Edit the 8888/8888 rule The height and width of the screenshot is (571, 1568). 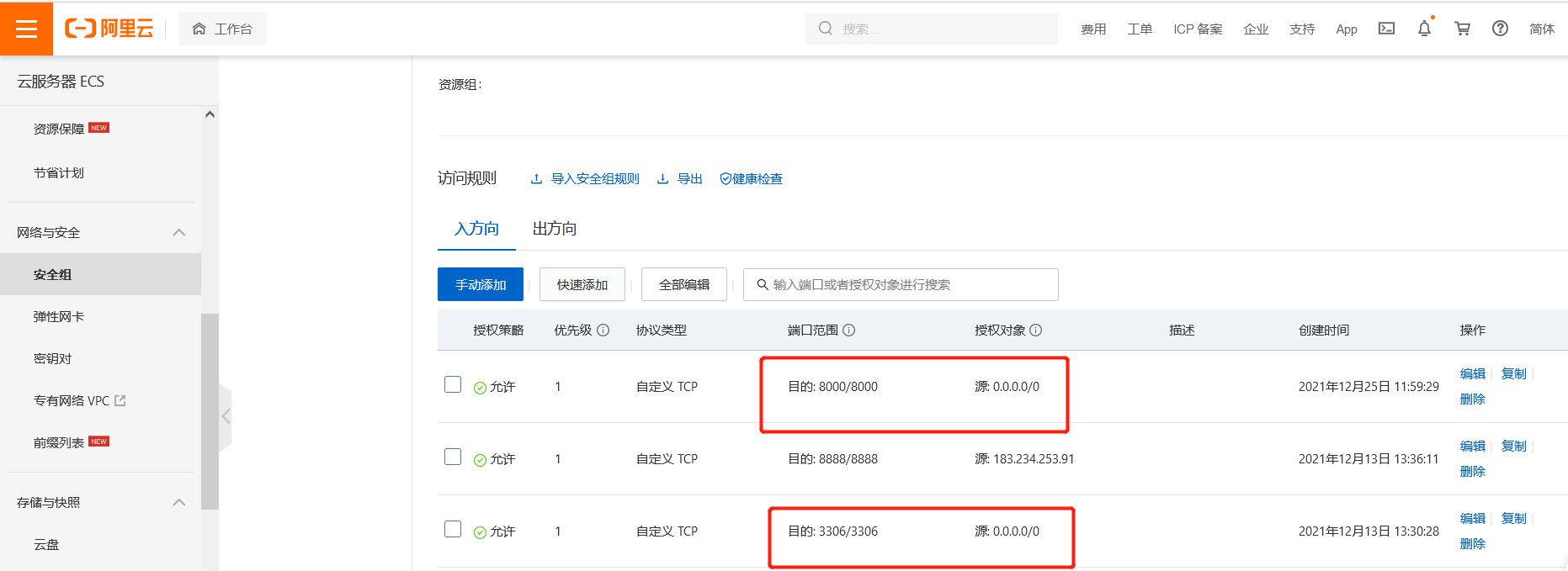(1473, 446)
